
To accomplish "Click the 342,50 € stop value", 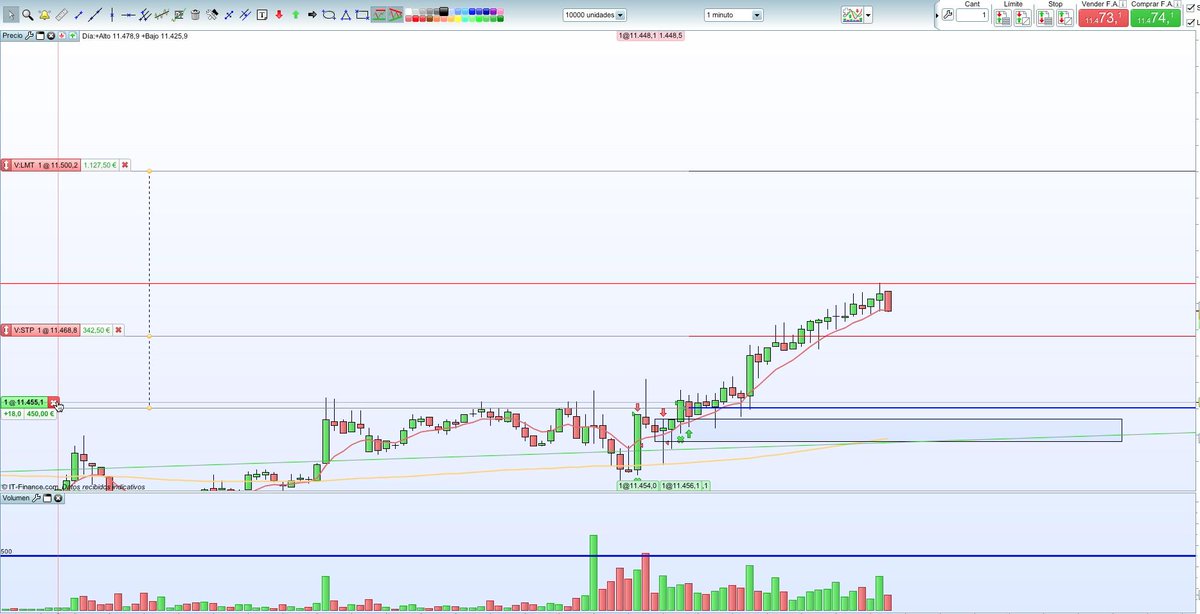I will tap(96, 330).
